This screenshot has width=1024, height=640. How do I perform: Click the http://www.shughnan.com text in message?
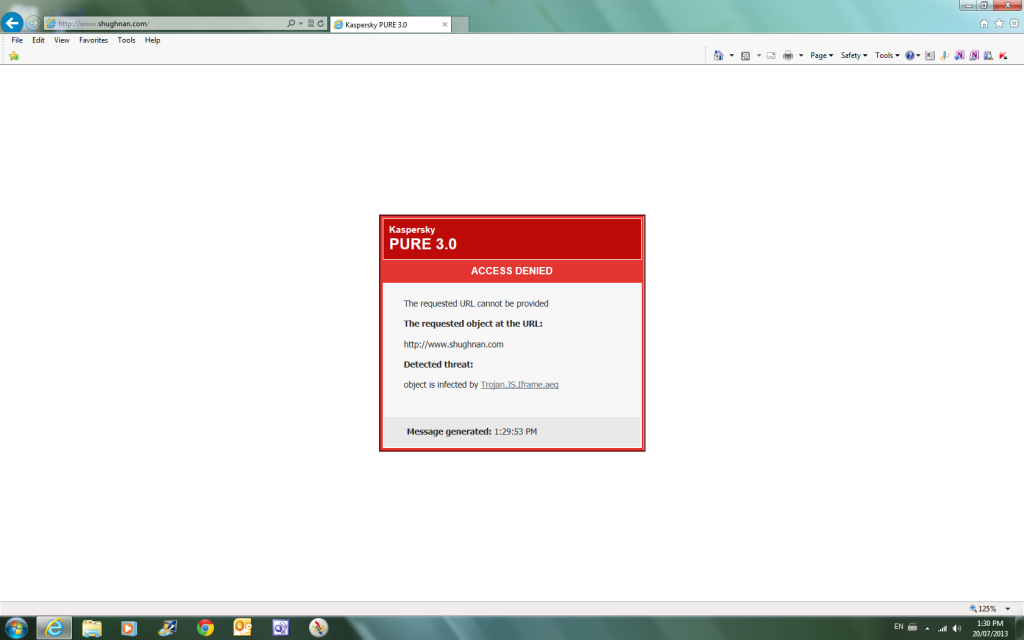tap(453, 344)
